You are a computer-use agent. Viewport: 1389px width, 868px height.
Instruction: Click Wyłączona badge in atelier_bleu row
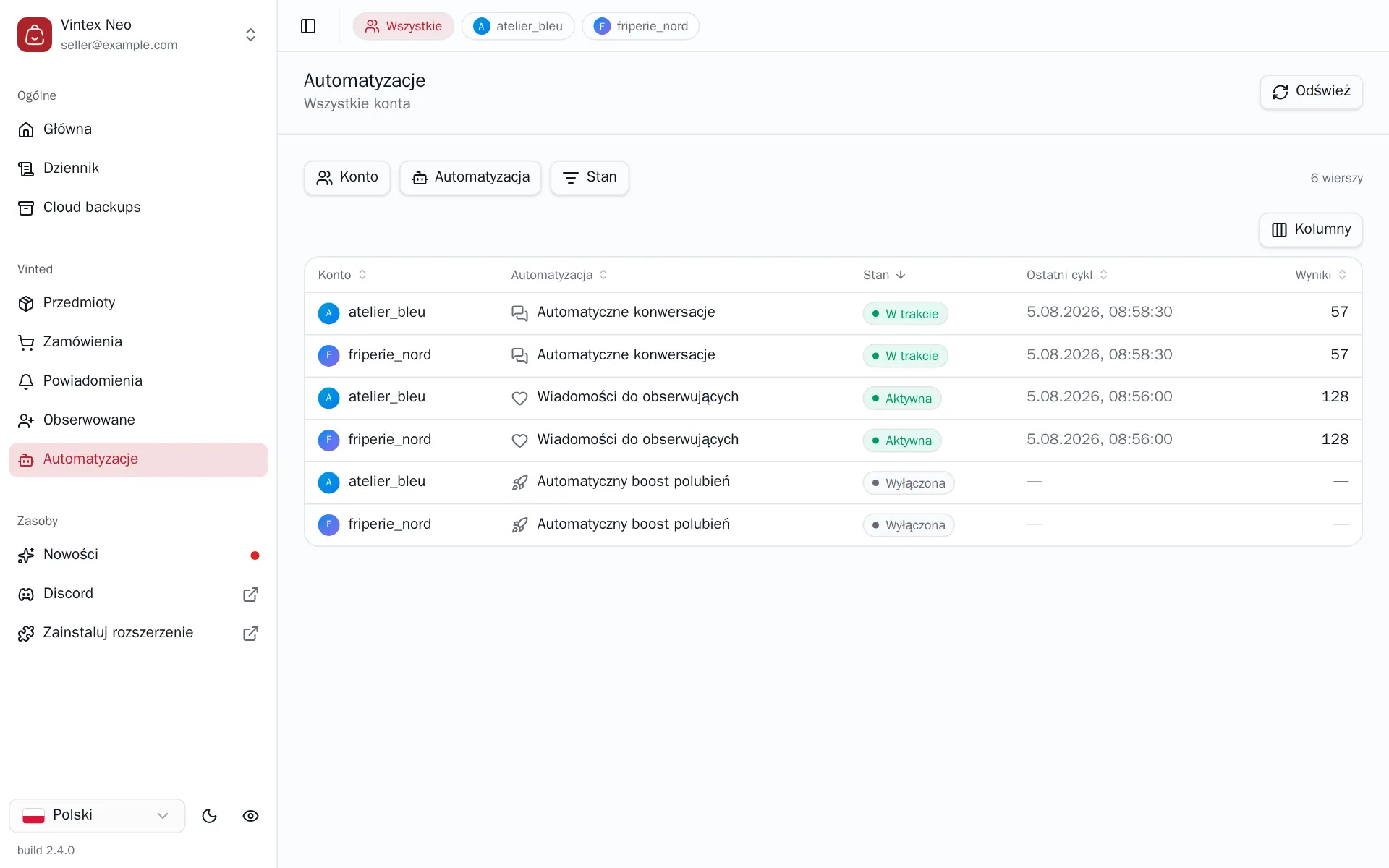(x=908, y=483)
